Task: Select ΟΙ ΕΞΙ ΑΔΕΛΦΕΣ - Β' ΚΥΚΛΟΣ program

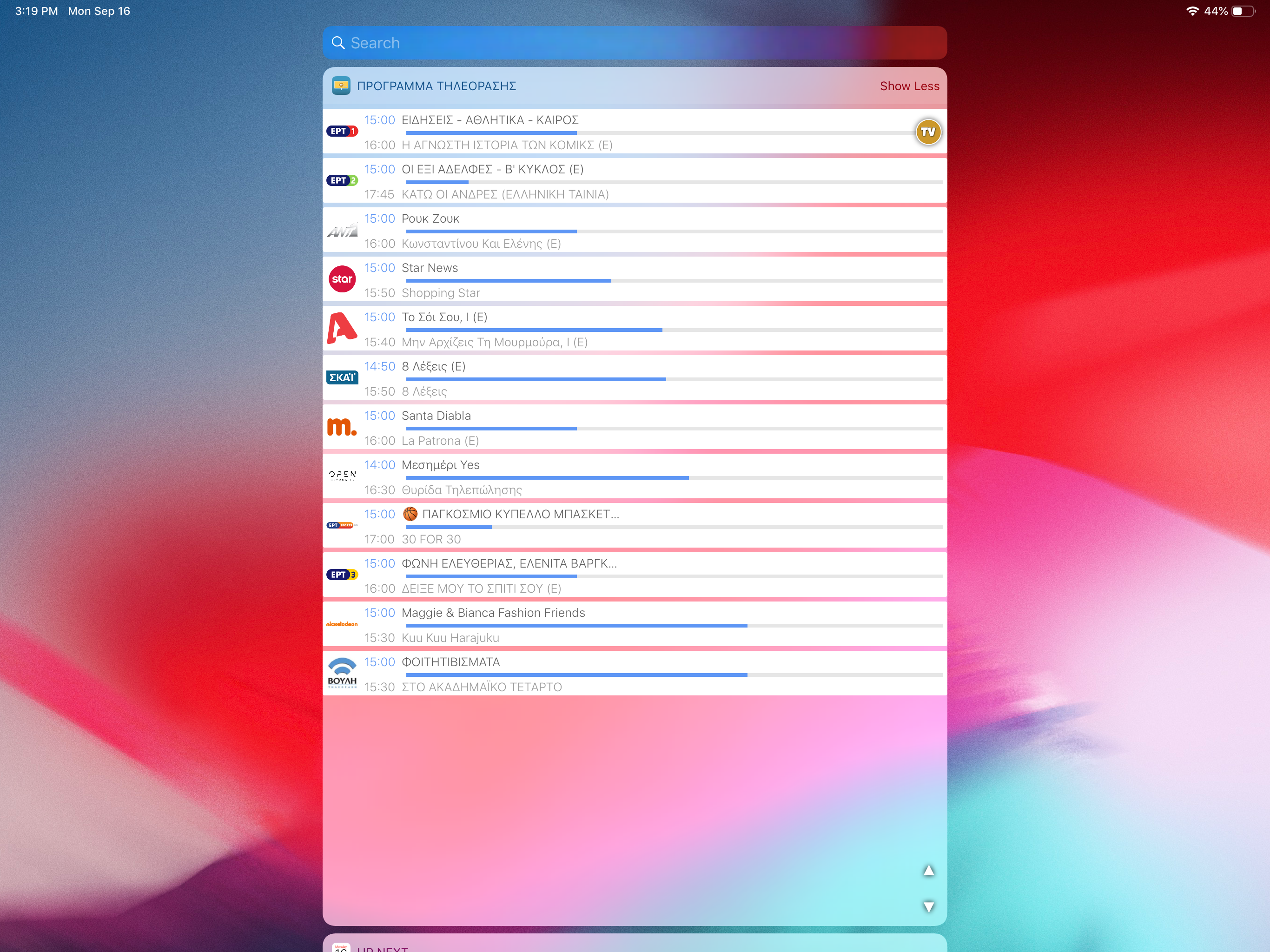Action: click(492, 169)
